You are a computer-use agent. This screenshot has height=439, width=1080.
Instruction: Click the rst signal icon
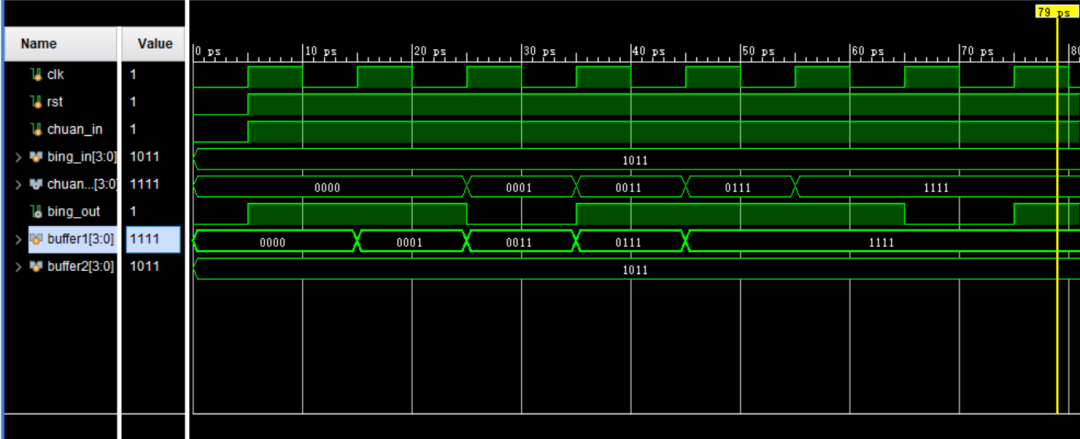[37, 102]
